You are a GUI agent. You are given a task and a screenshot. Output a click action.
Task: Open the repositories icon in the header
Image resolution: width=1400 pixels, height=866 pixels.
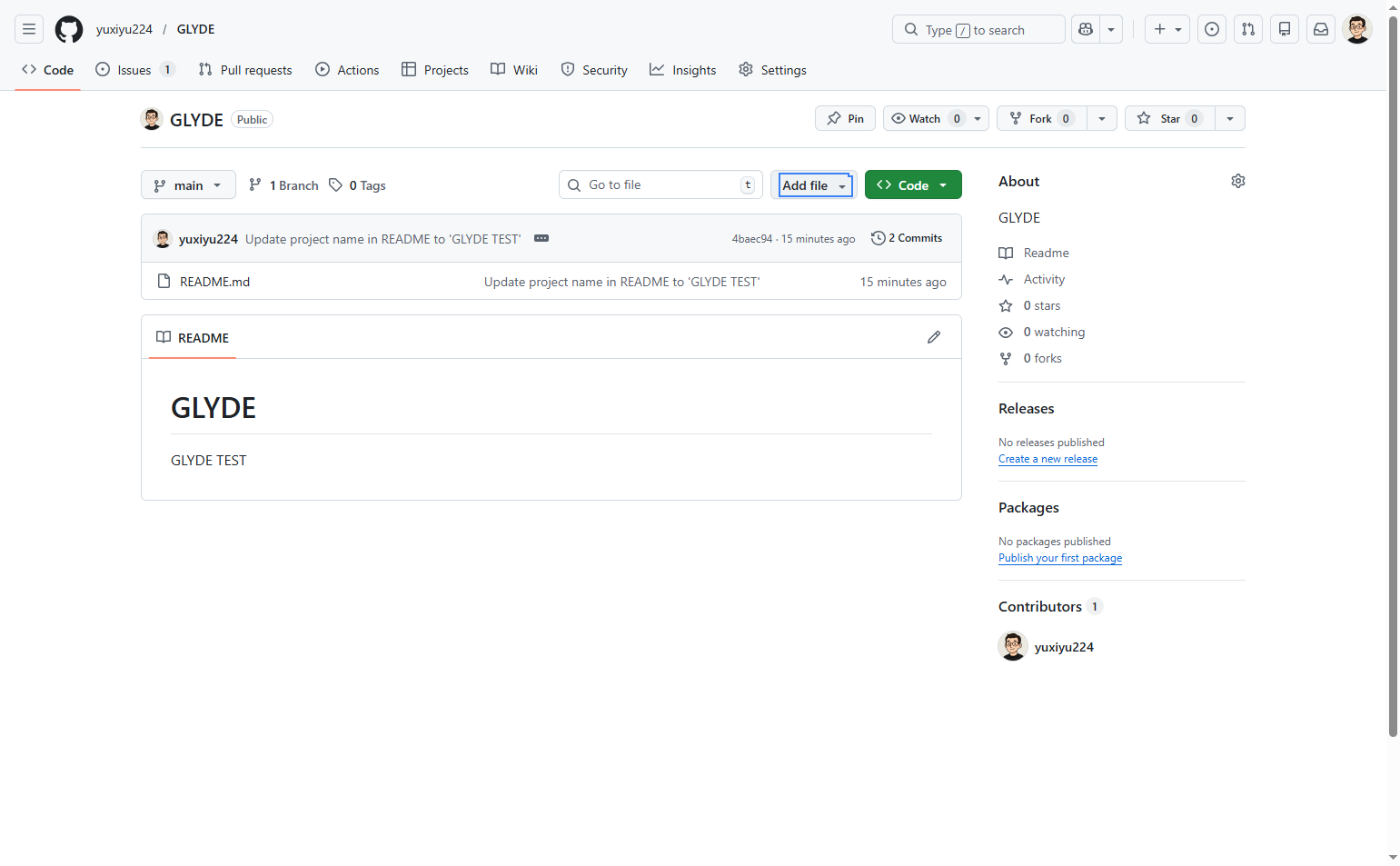(1285, 29)
